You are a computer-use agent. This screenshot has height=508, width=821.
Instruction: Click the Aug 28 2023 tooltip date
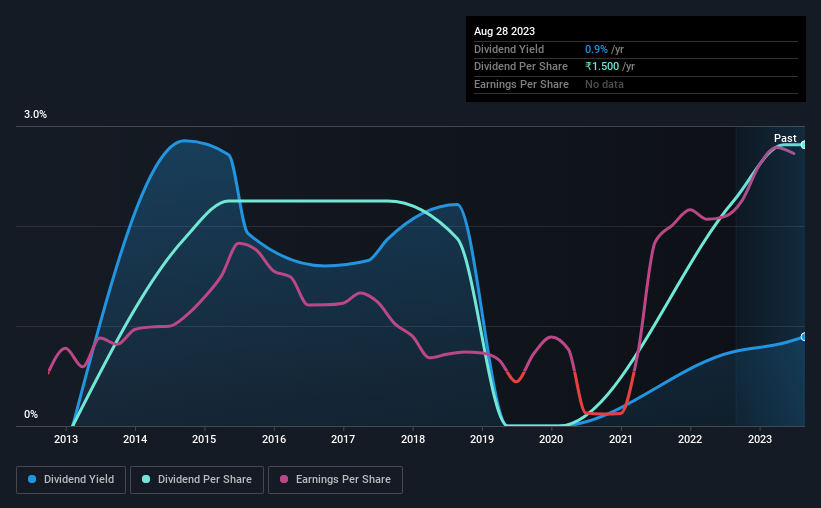(x=504, y=31)
